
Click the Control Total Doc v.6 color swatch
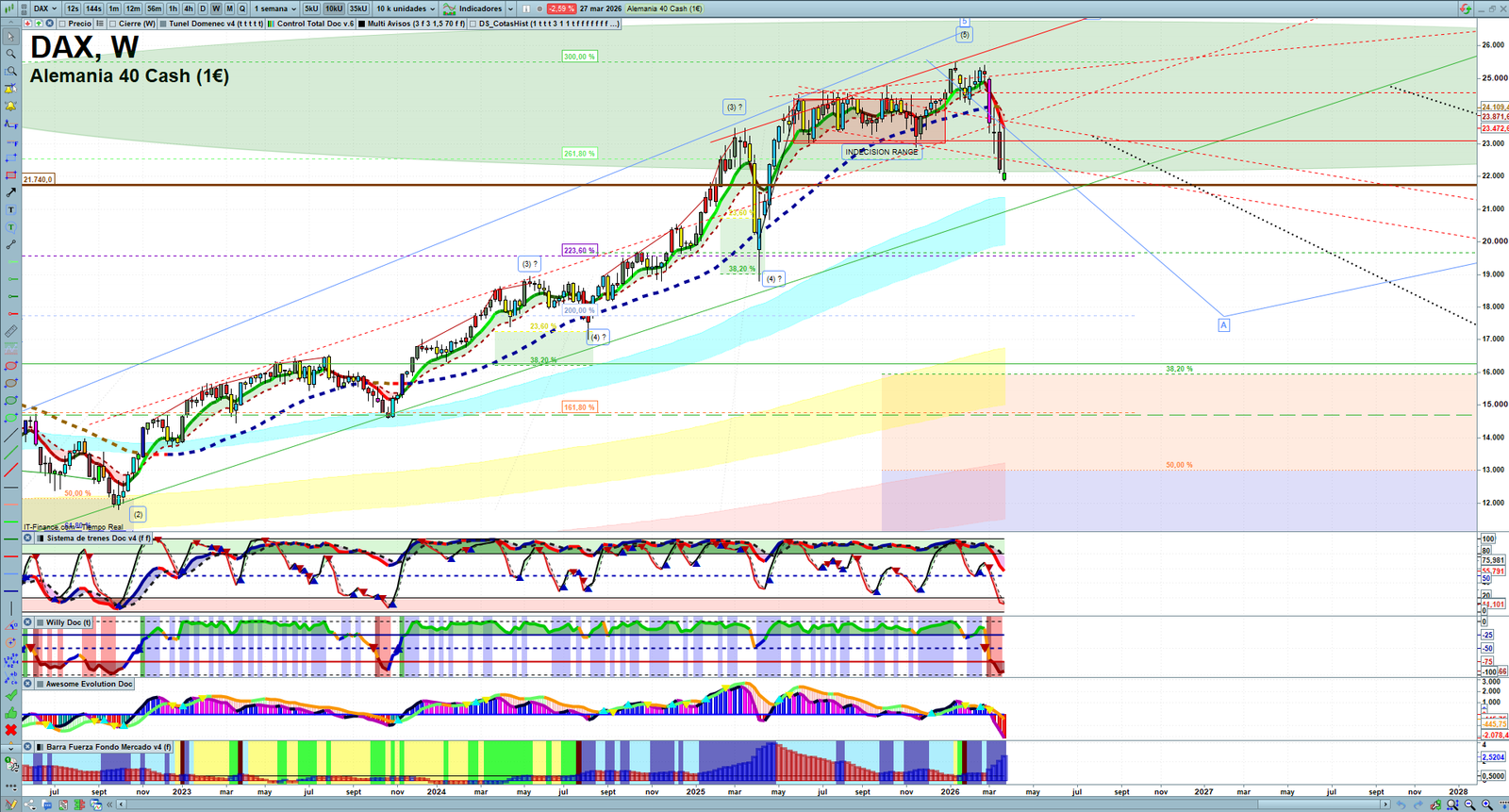click(x=272, y=24)
